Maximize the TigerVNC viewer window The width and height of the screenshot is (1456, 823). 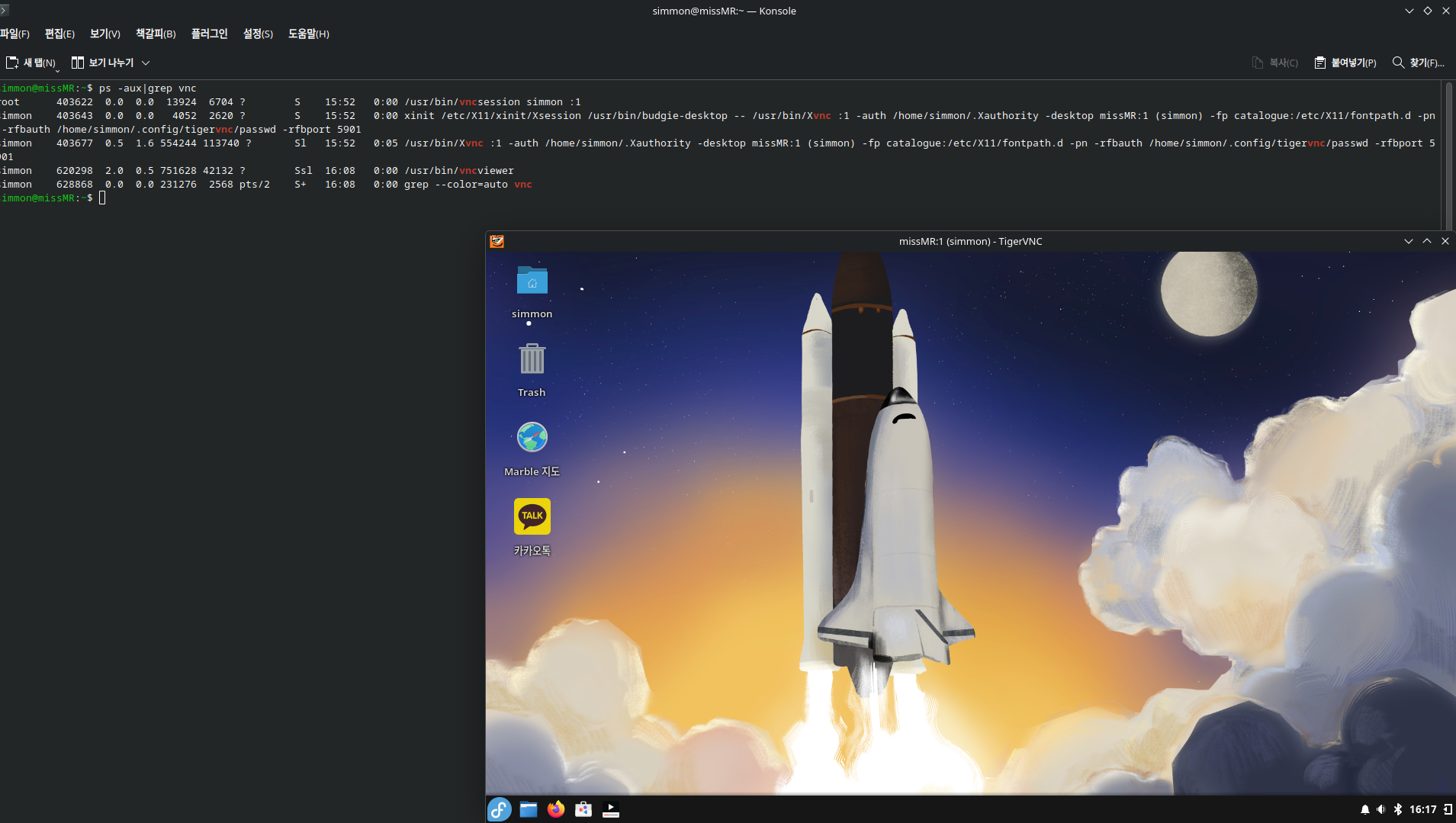point(1427,241)
